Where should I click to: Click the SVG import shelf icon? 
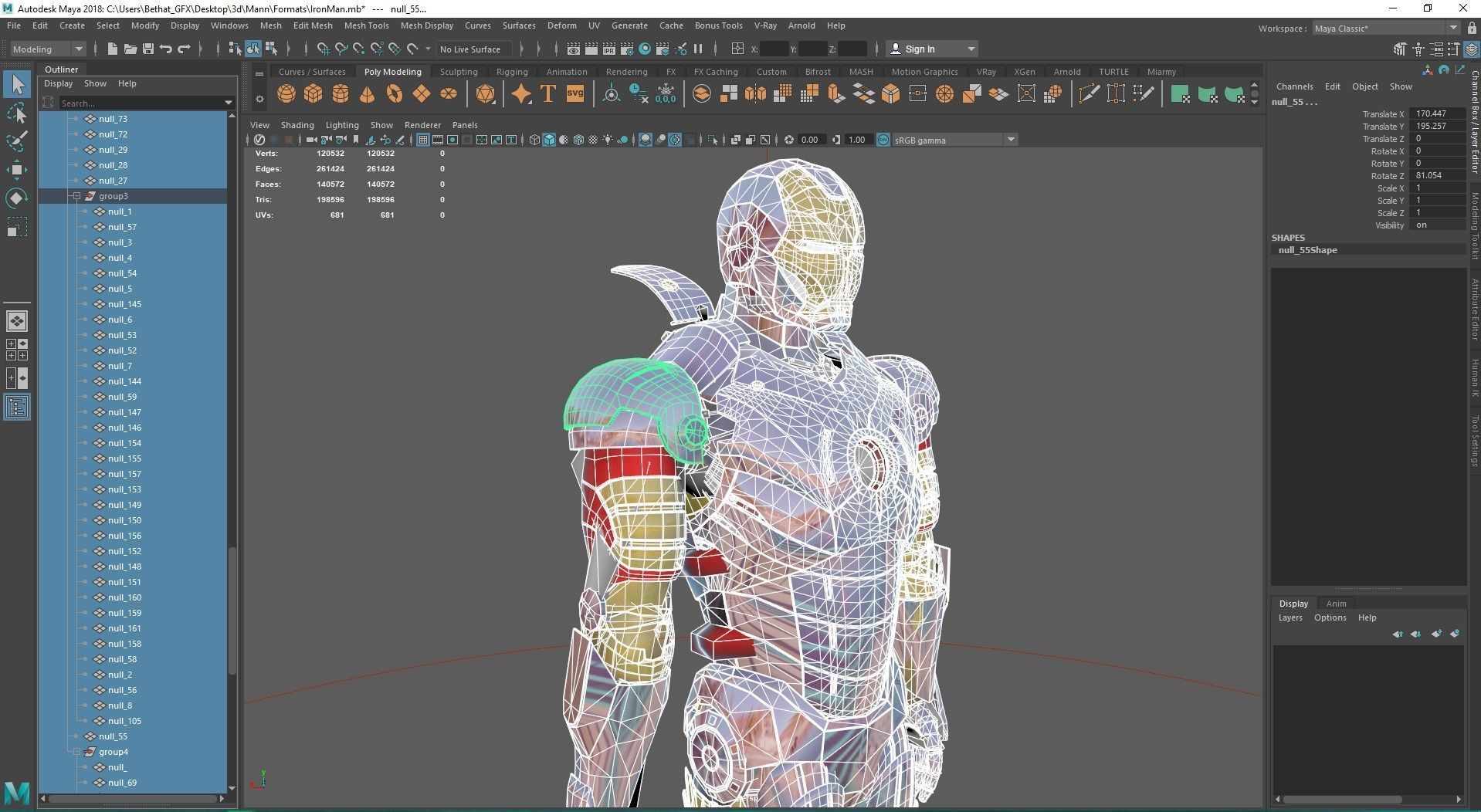575,94
